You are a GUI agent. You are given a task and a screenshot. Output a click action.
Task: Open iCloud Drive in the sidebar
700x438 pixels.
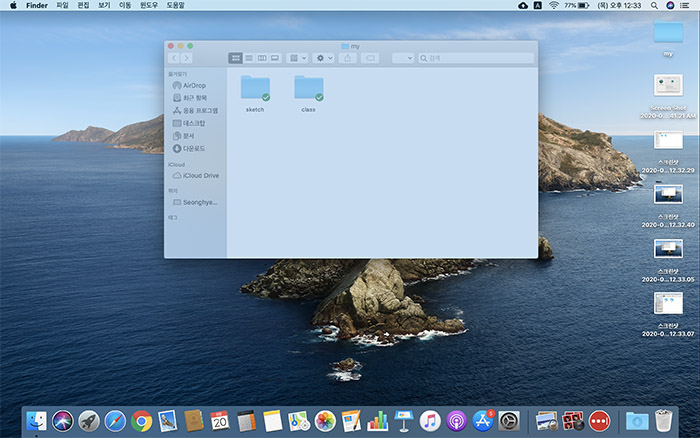196,175
